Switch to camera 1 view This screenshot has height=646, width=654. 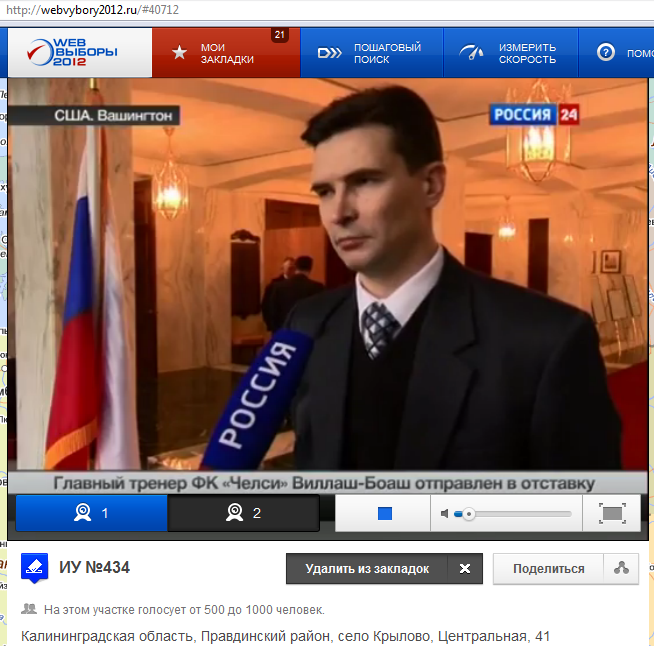(x=91, y=513)
